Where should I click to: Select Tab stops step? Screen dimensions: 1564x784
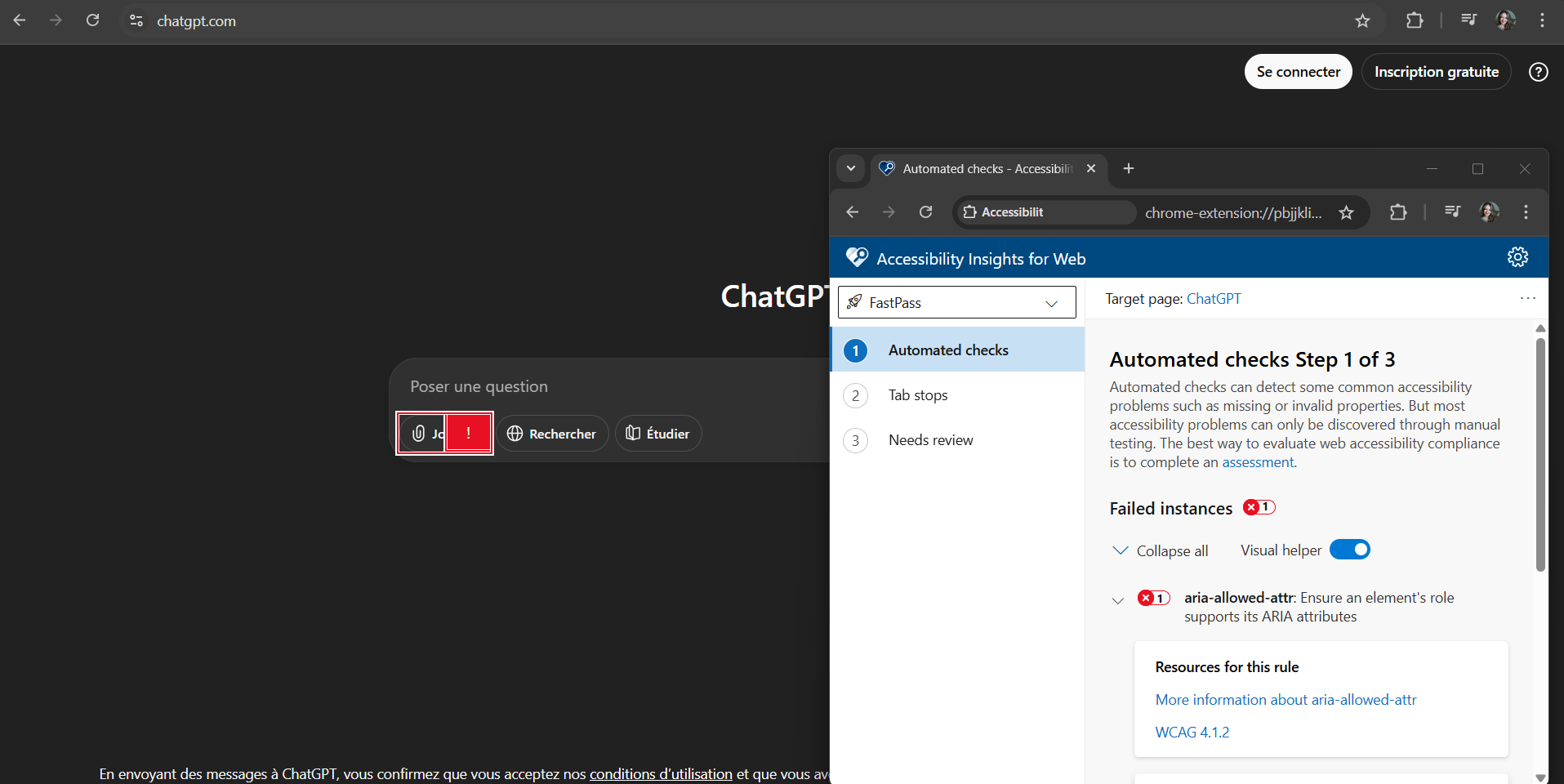tap(957, 395)
